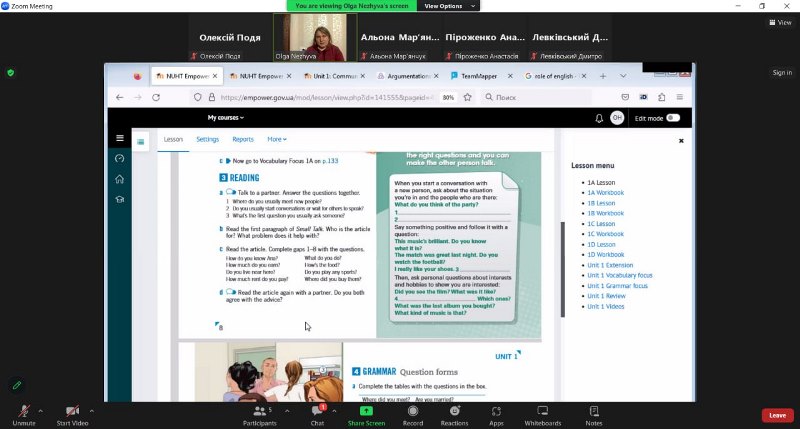Select Olga Nezhyva's video thumbnail
Screen dimensions: 800x429
click(315, 37)
